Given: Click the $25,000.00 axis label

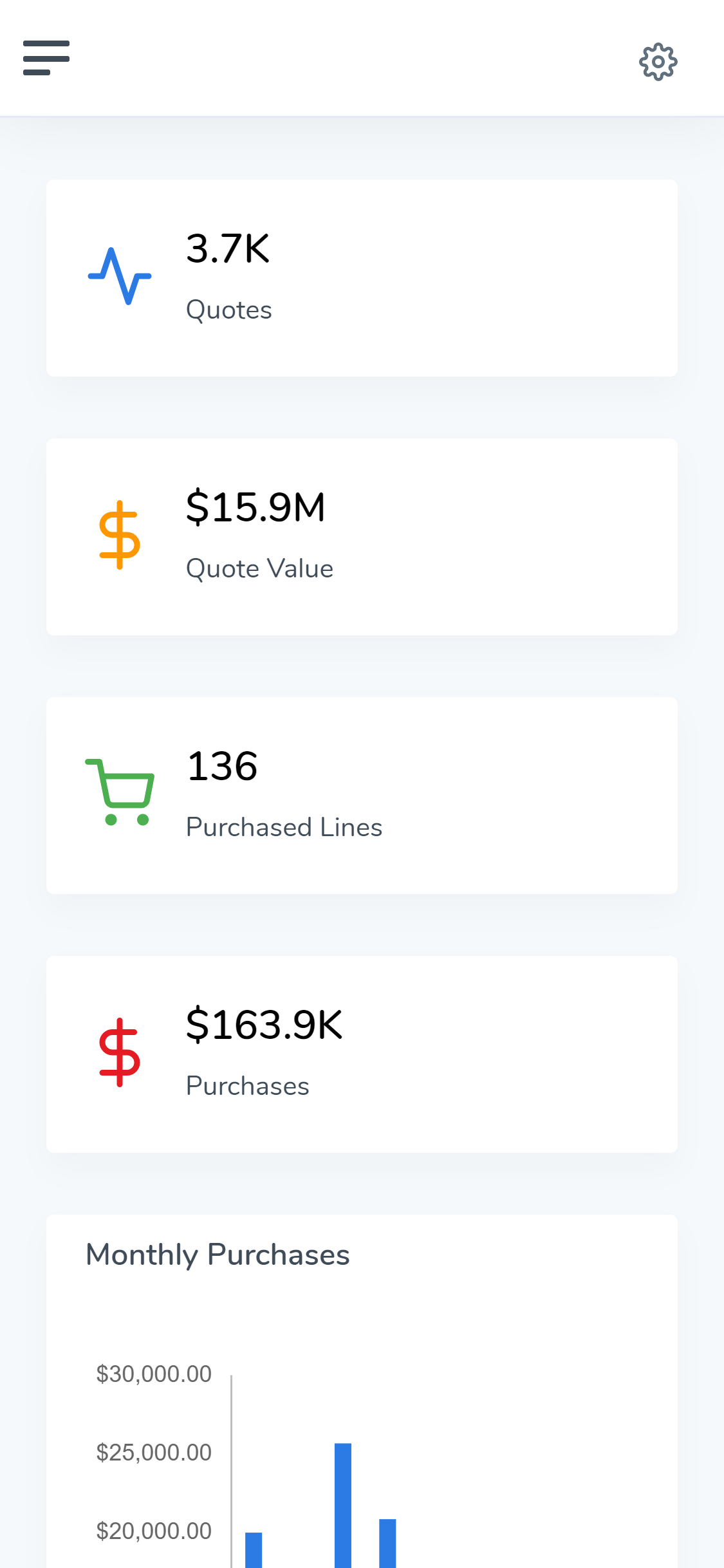Looking at the screenshot, I should coord(154,1453).
